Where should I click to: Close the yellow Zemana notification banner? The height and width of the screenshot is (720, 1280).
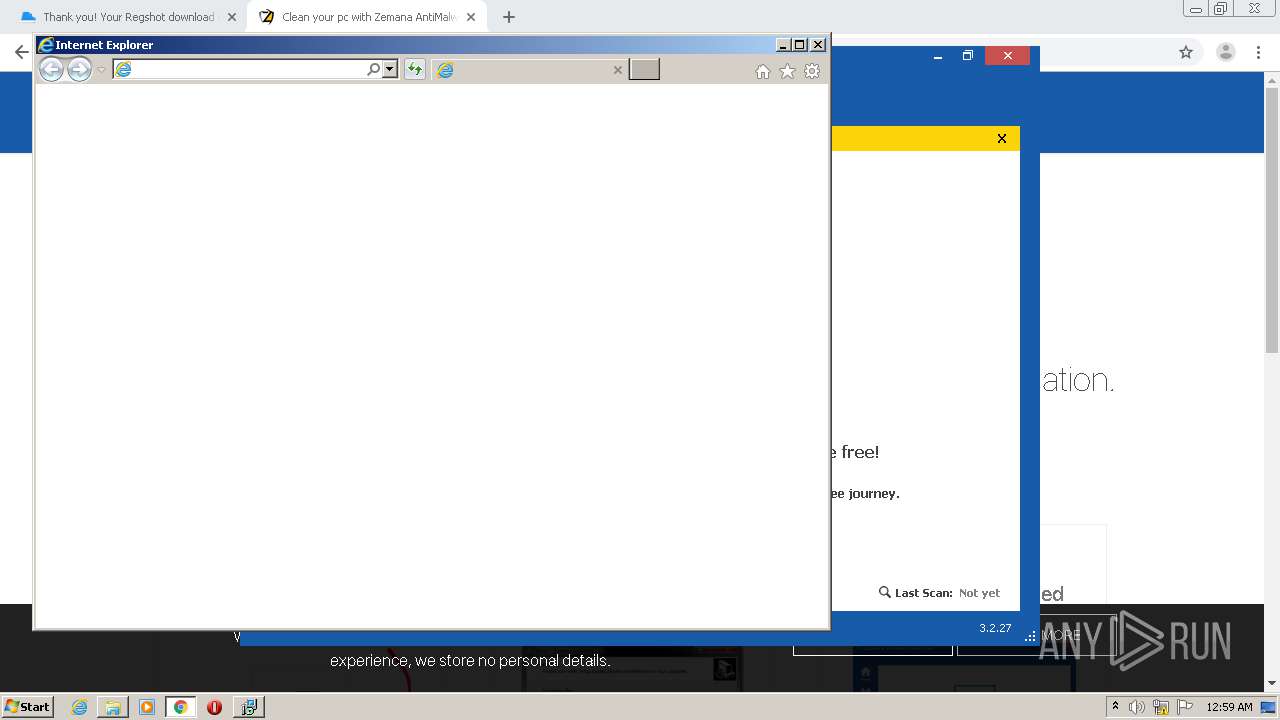pos(1002,139)
